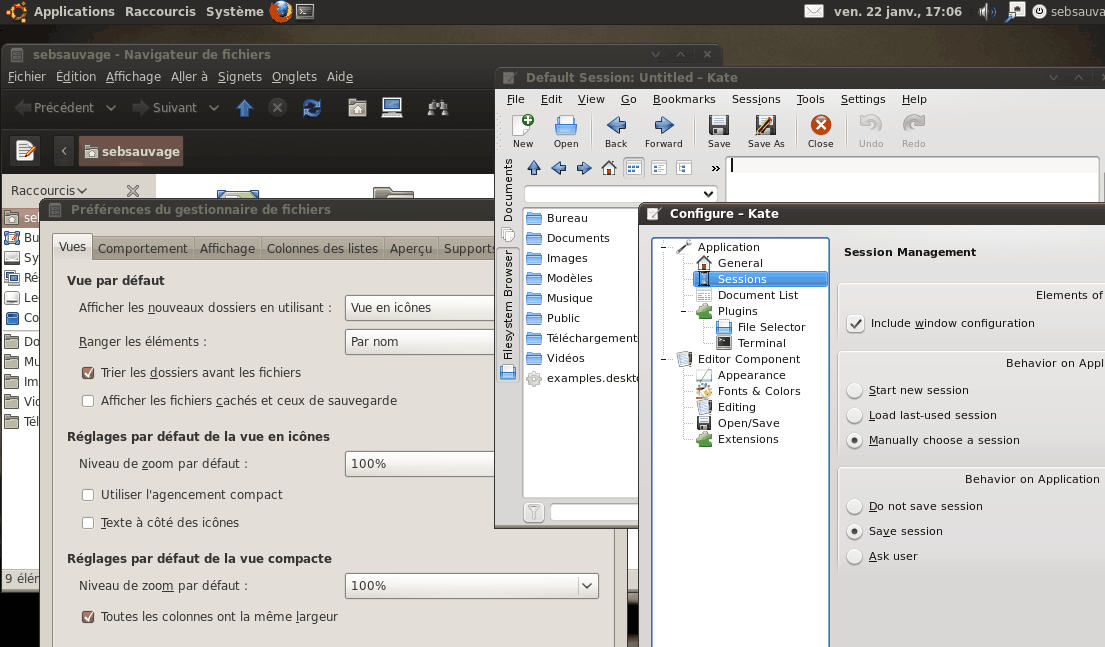Click the Back arrow in Kate toolbar
This screenshot has height=647, width=1105.
click(616, 125)
